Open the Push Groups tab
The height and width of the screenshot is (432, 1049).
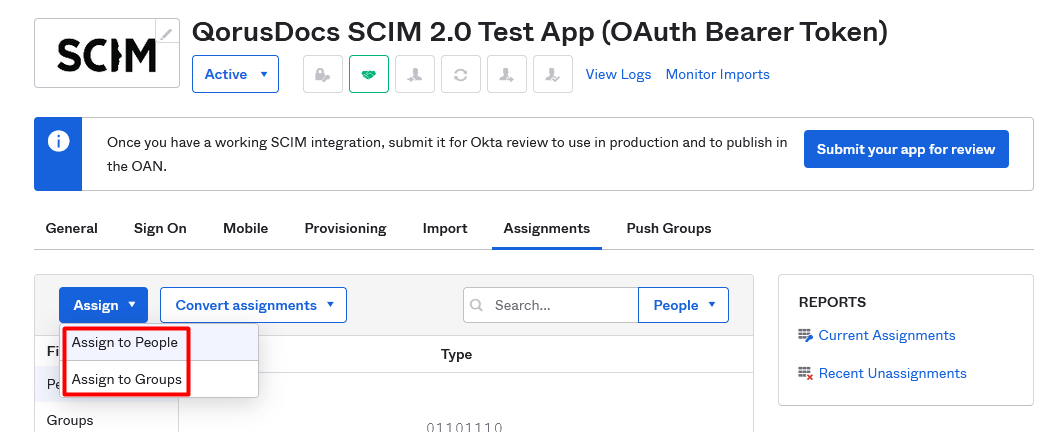coord(669,229)
